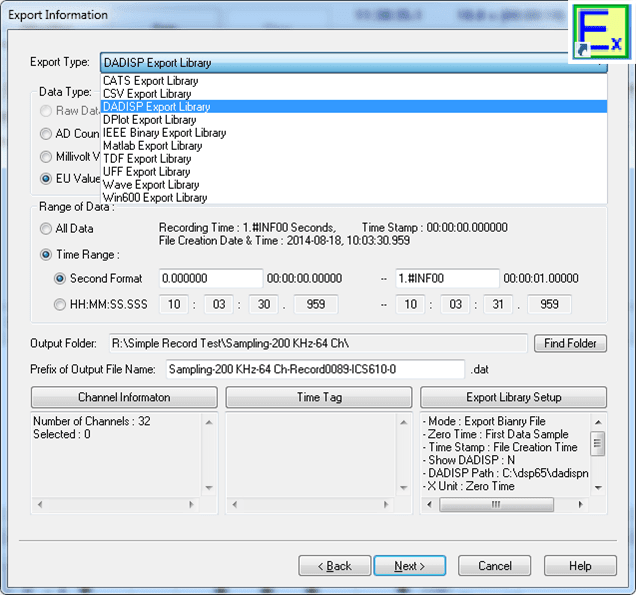
Task: Click "- Show DADISP : N" line
Action: pyautogui.click(x=469, y=460)
